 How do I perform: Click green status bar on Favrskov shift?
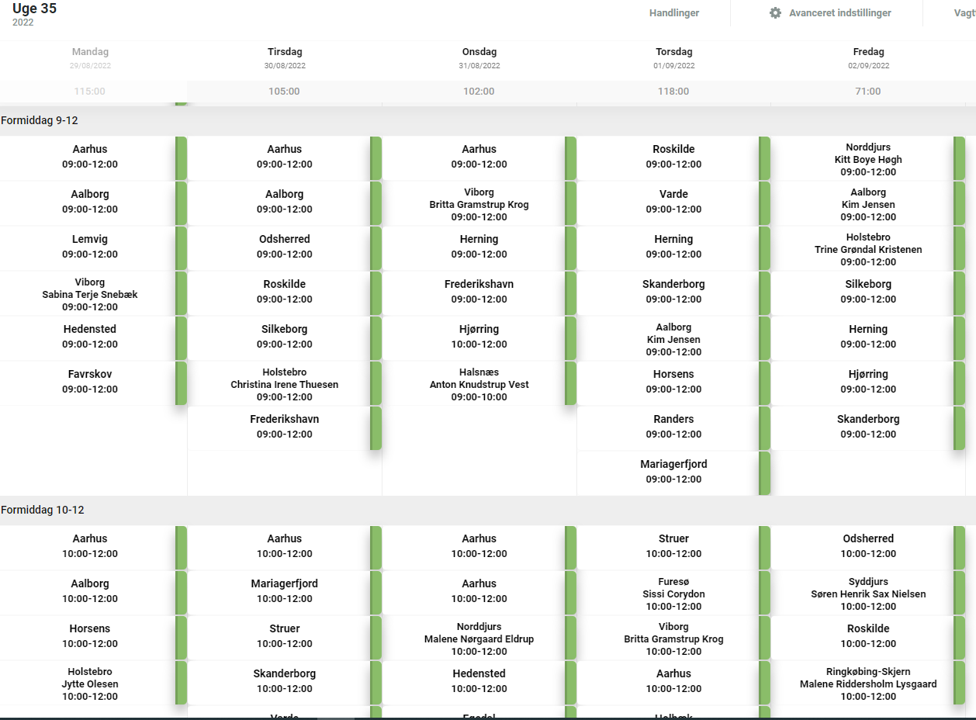tap(181, 383)
